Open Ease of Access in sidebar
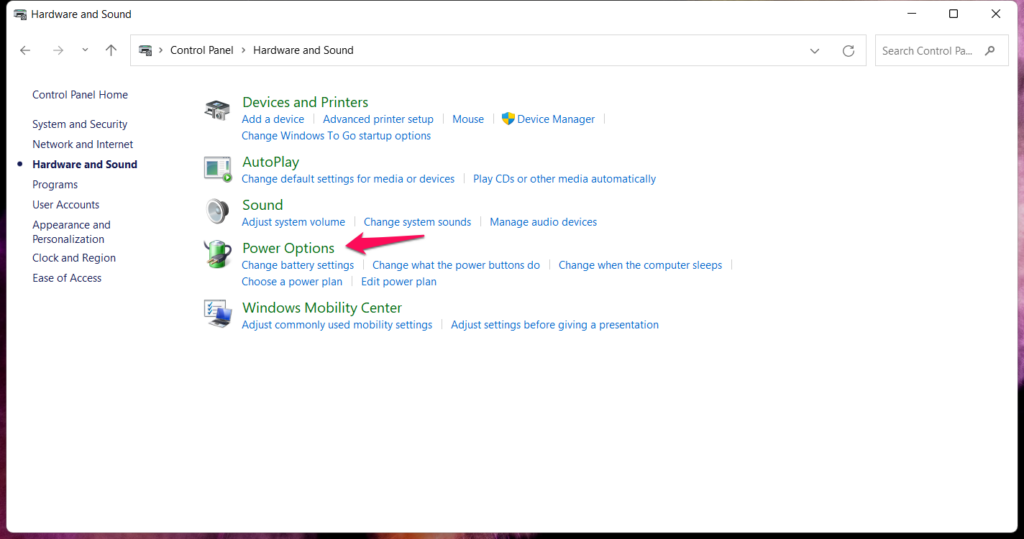Image resolution: width=1024 pixels, height=539 pixels. (67, 278)
